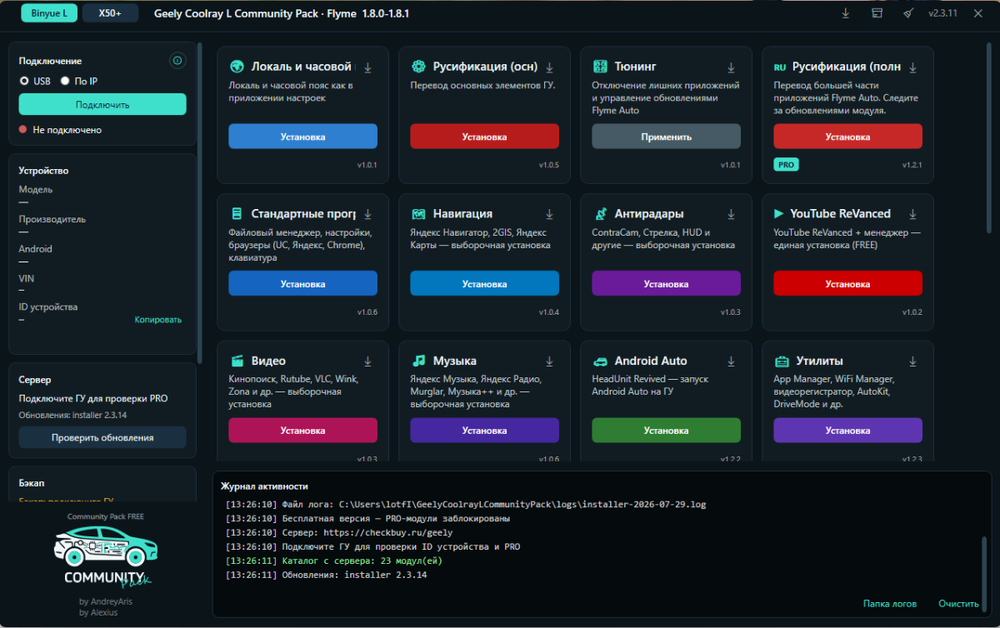Image resolution: width=1000 pixels, height=628 pixels.
Task: Click Копировать device ID link
Action: click(x=158, y=319)
